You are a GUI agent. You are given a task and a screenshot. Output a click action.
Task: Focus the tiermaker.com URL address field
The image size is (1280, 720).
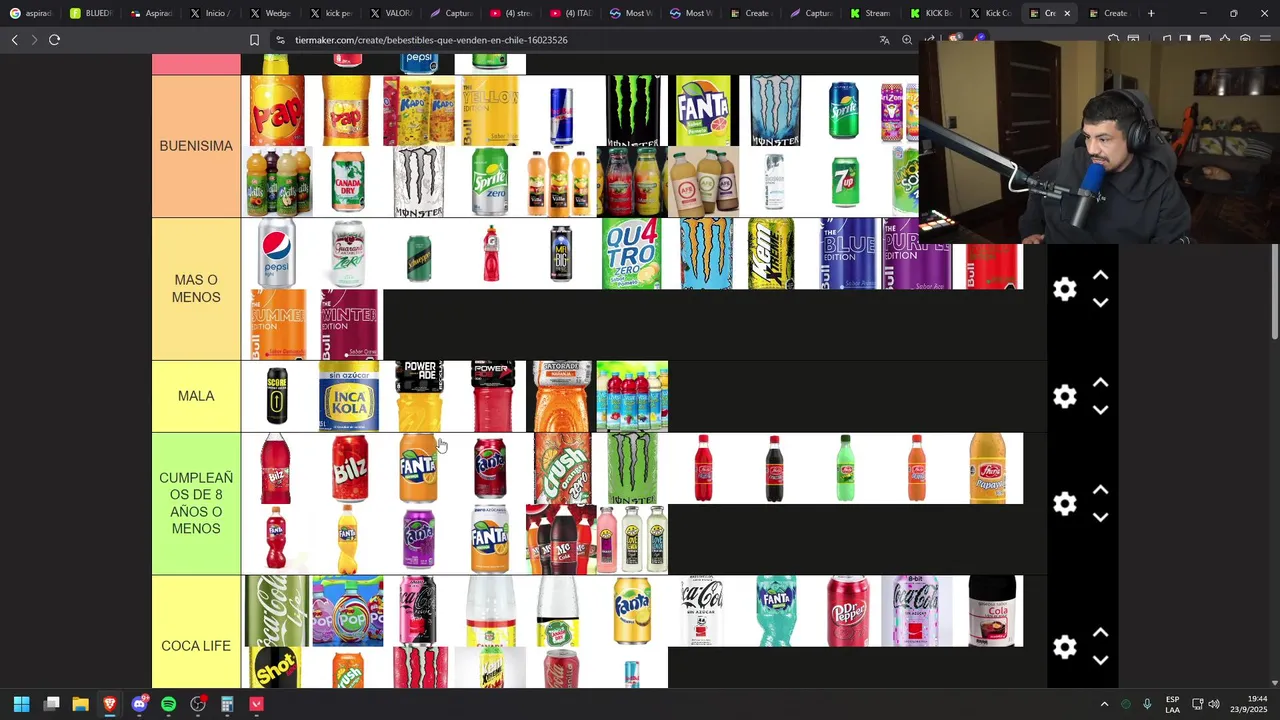tap(431, 40)
